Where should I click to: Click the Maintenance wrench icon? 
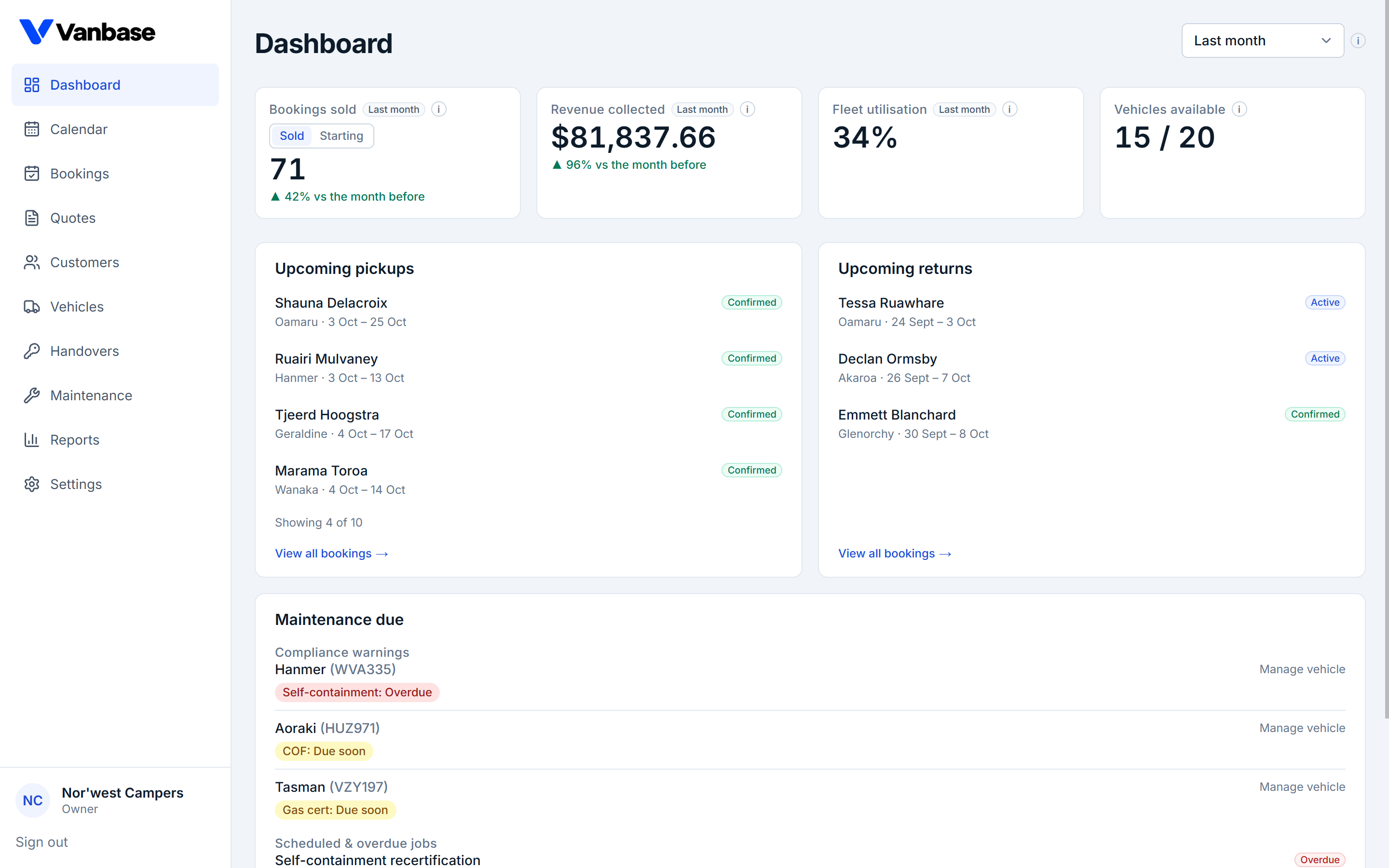pos(31,395)
